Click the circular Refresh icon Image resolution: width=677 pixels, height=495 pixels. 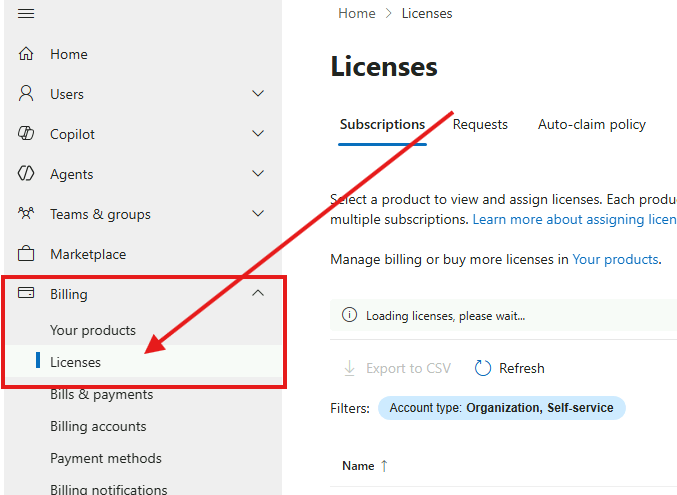tap(483, 368)
